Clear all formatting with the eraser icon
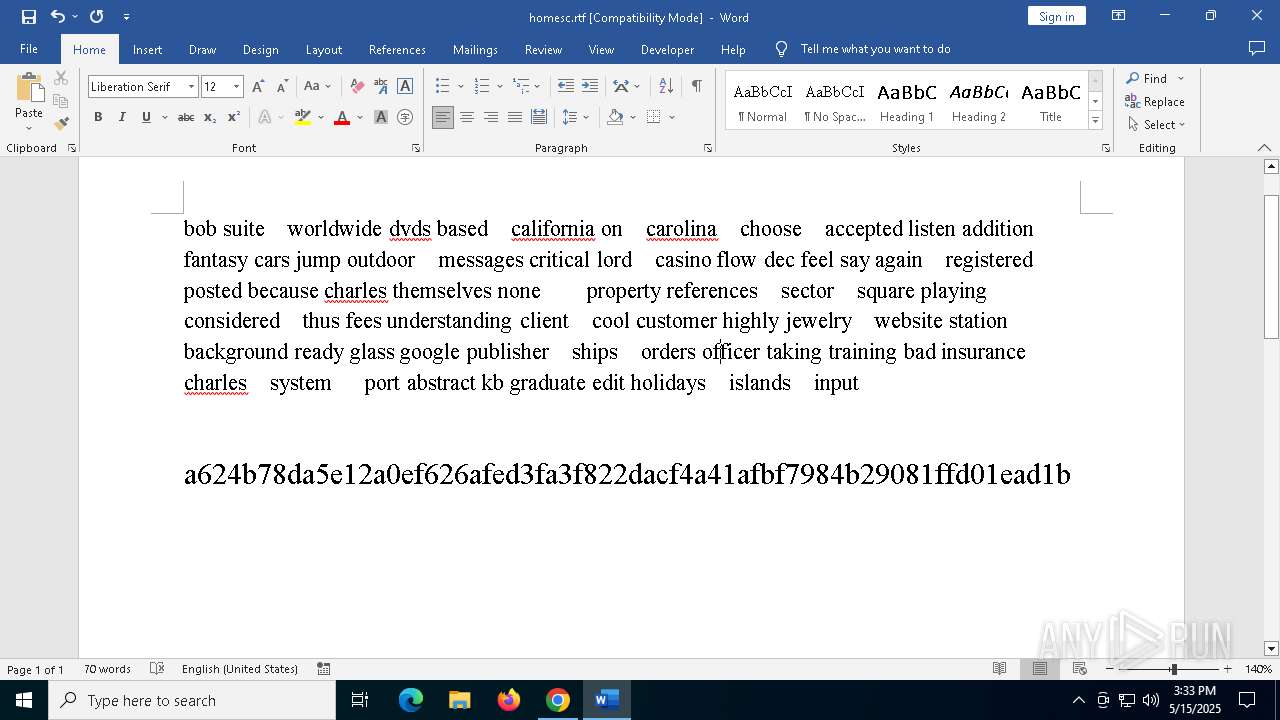Screen dimensions: 1280x720 pyautogui.click(x=357, y=87)
